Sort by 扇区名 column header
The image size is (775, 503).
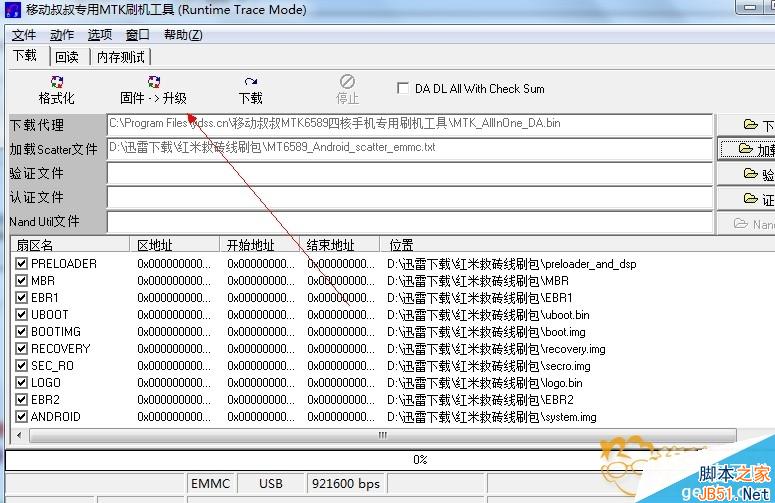(70, 245)
